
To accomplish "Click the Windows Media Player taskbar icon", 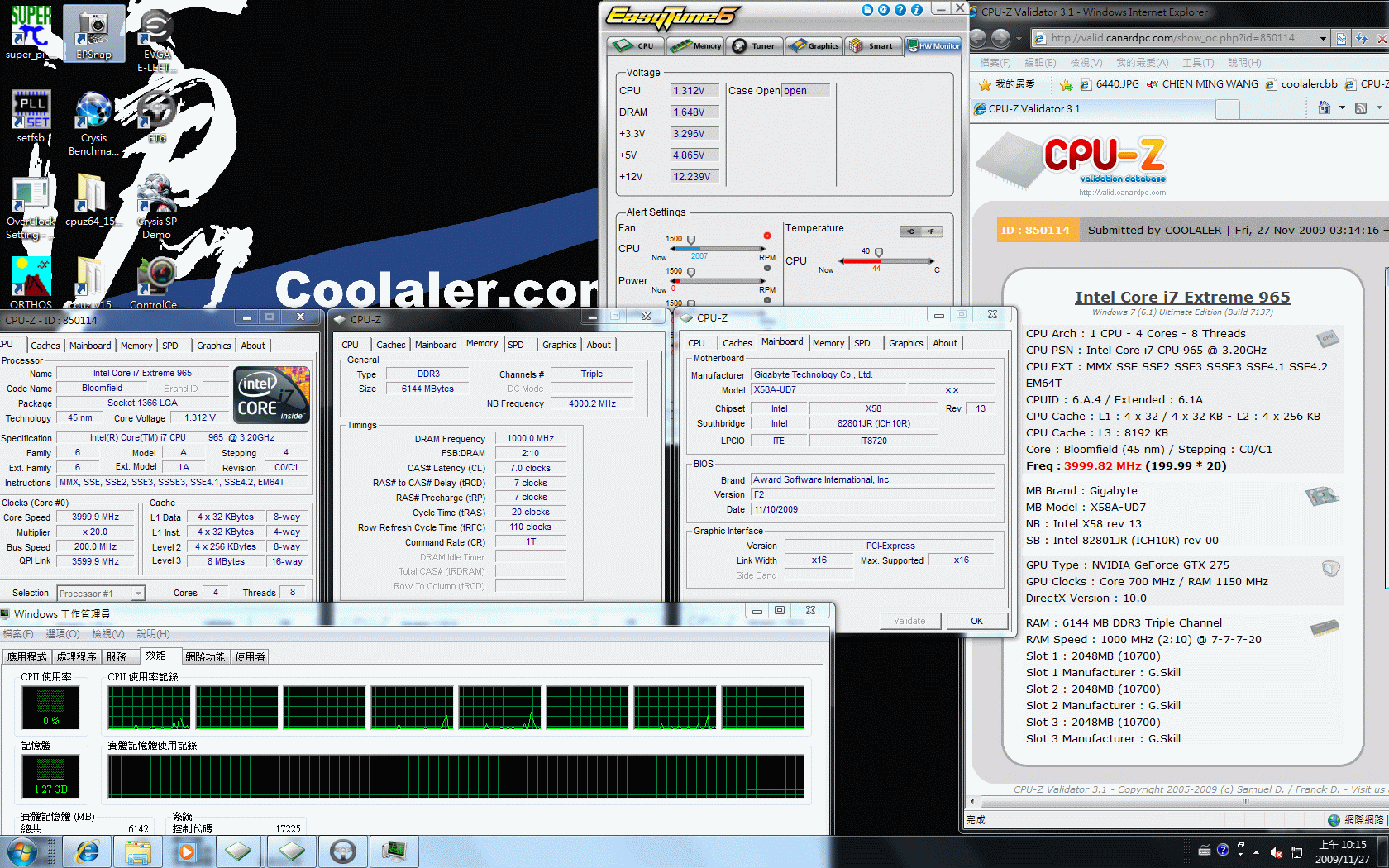I will tap(187, 851).
